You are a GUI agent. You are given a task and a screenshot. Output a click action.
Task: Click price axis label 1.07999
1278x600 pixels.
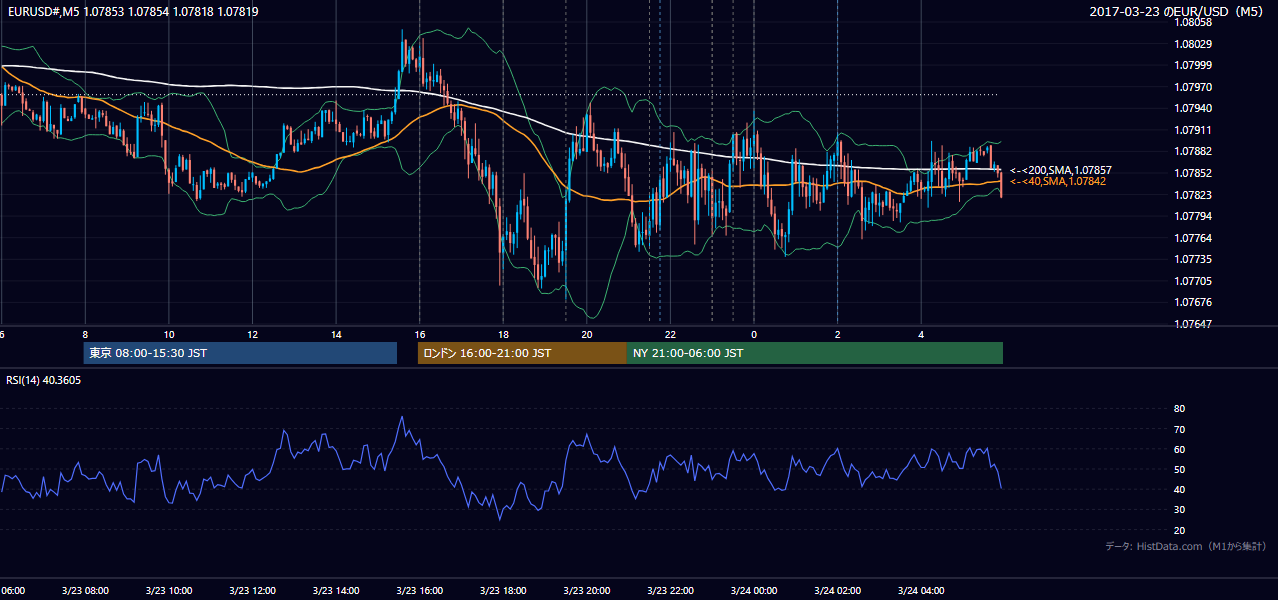(x=1193, y=65)
